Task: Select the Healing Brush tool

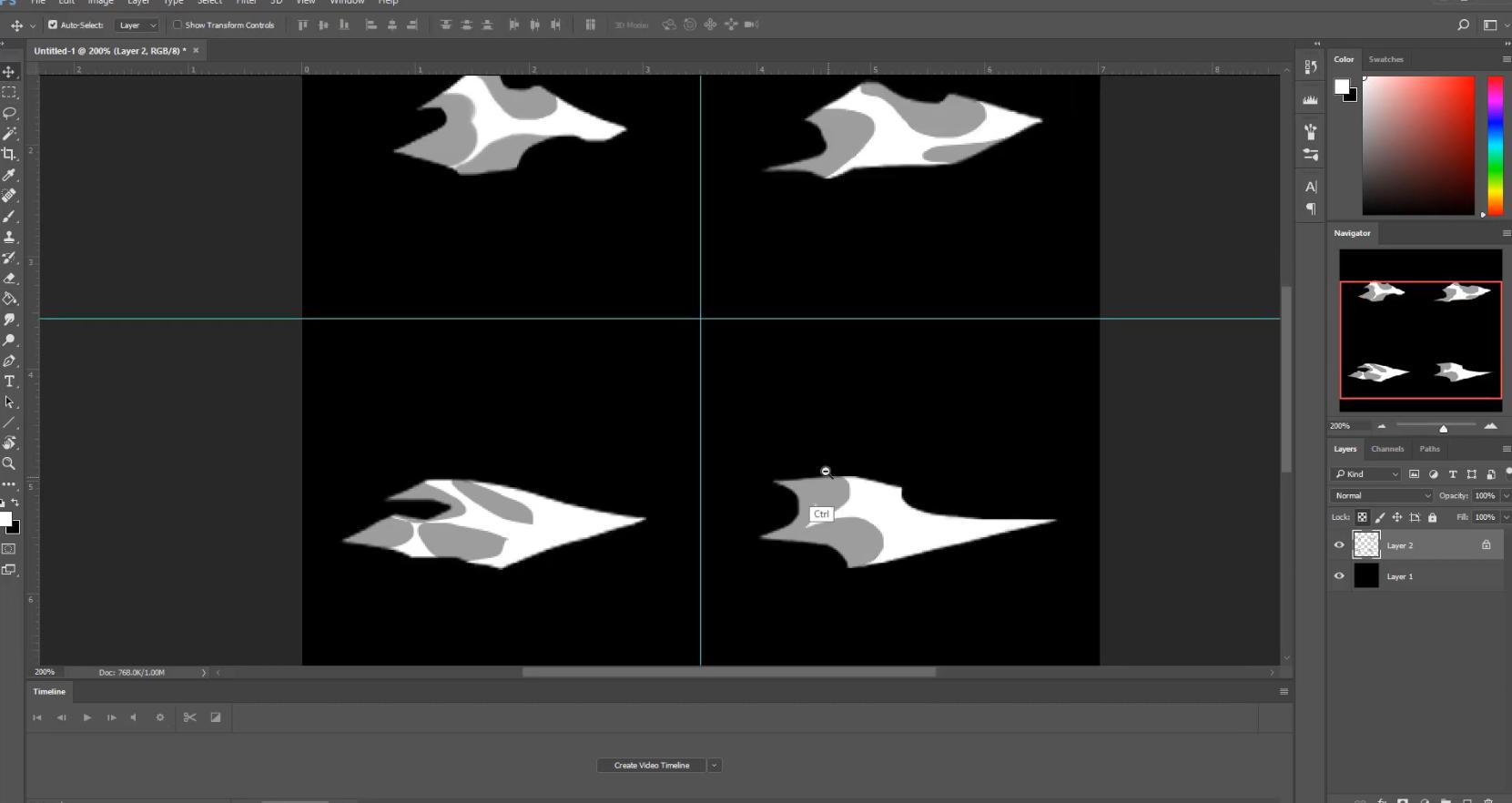Action: tap(9, 196)
